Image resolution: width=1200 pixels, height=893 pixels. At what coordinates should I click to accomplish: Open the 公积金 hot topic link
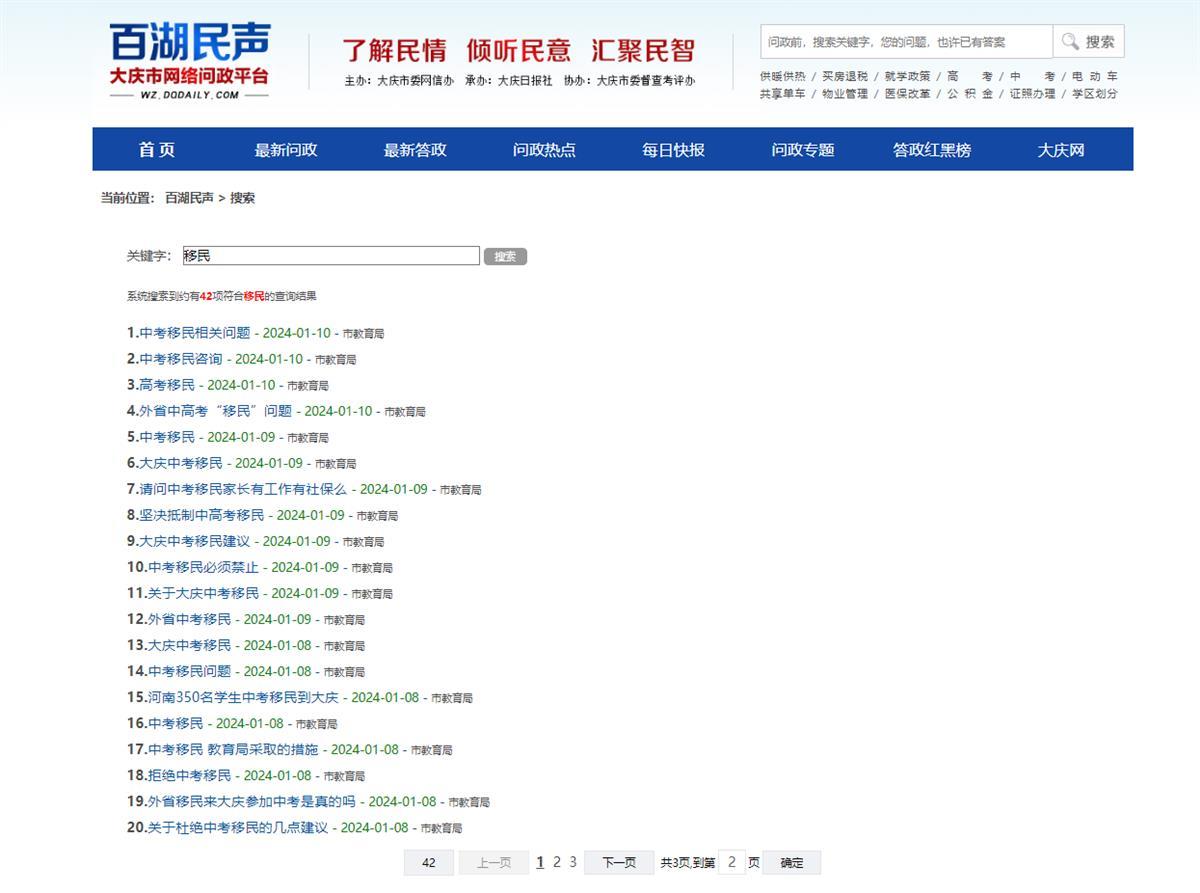coord(970,94)
